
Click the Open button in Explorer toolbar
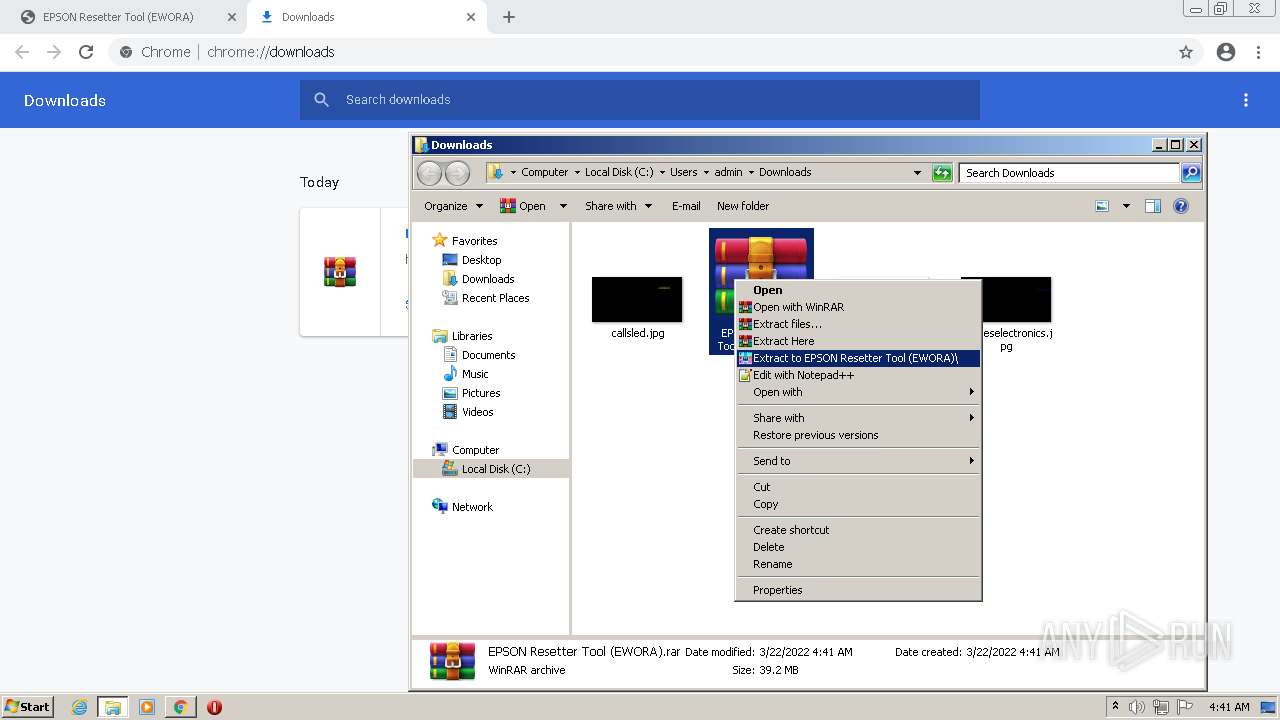pos(523,206)
